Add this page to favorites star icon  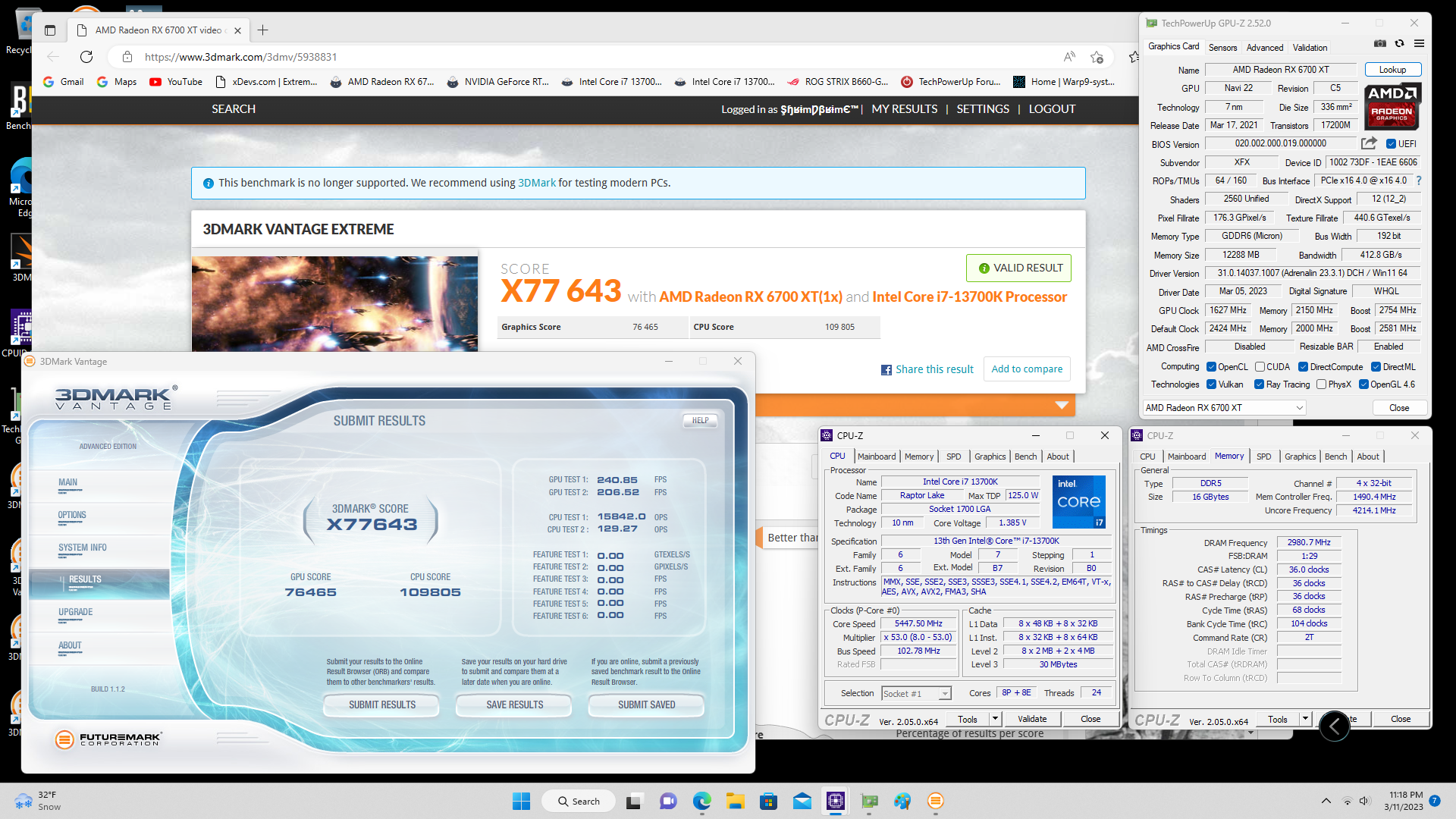pos(1097,57)
